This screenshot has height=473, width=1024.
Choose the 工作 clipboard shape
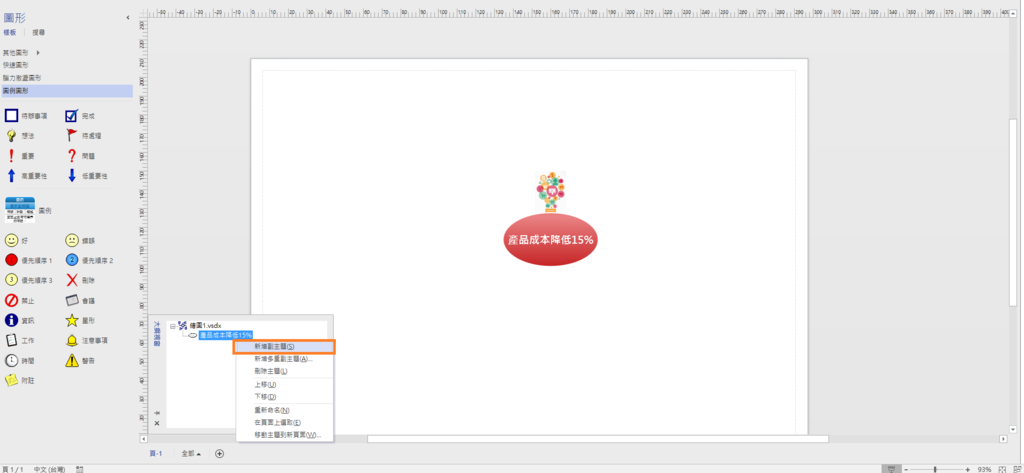point(11,340)
